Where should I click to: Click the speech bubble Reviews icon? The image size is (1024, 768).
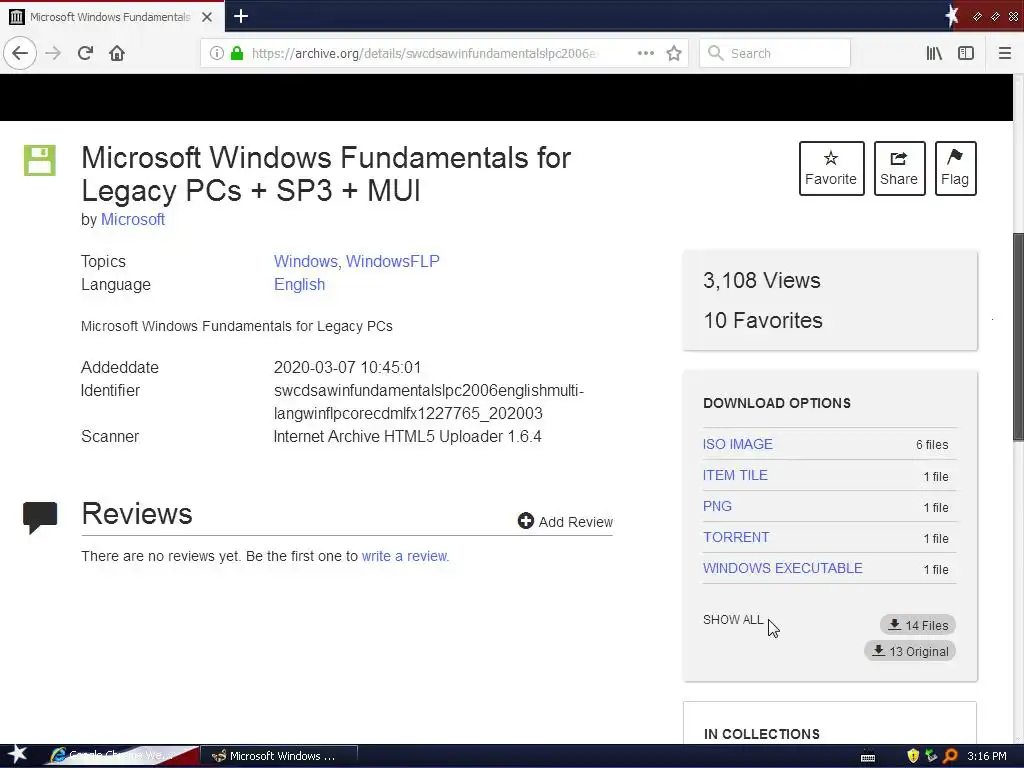[40, 517]
